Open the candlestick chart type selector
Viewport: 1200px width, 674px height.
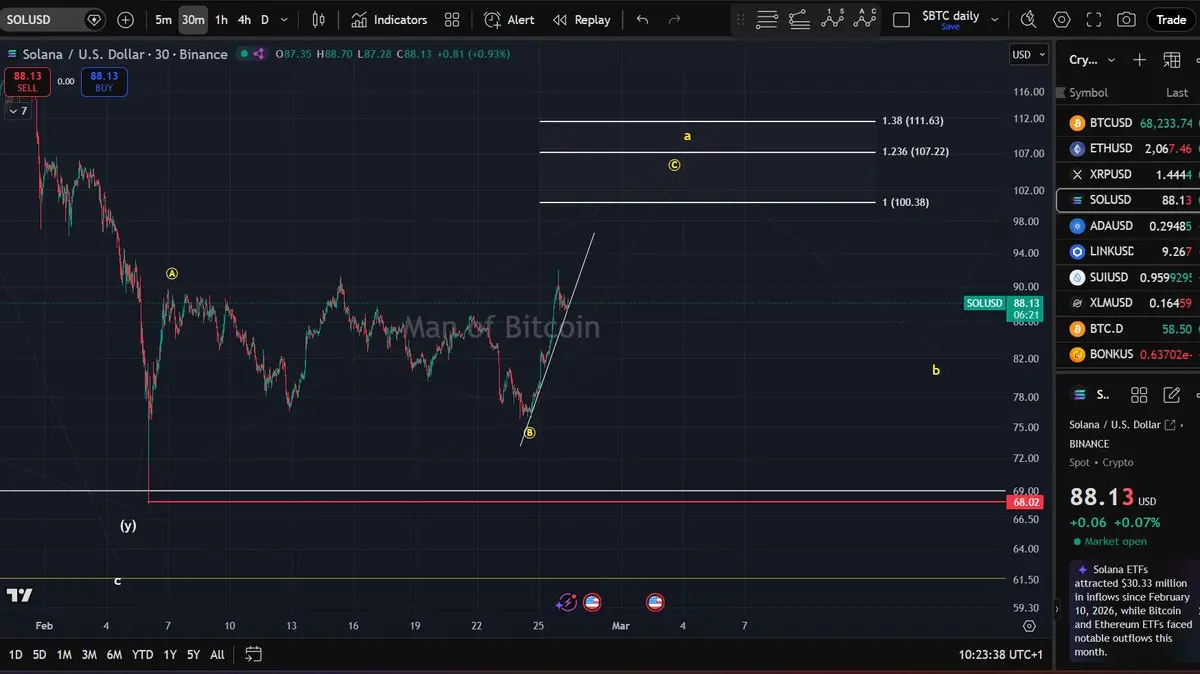point(318,19)
